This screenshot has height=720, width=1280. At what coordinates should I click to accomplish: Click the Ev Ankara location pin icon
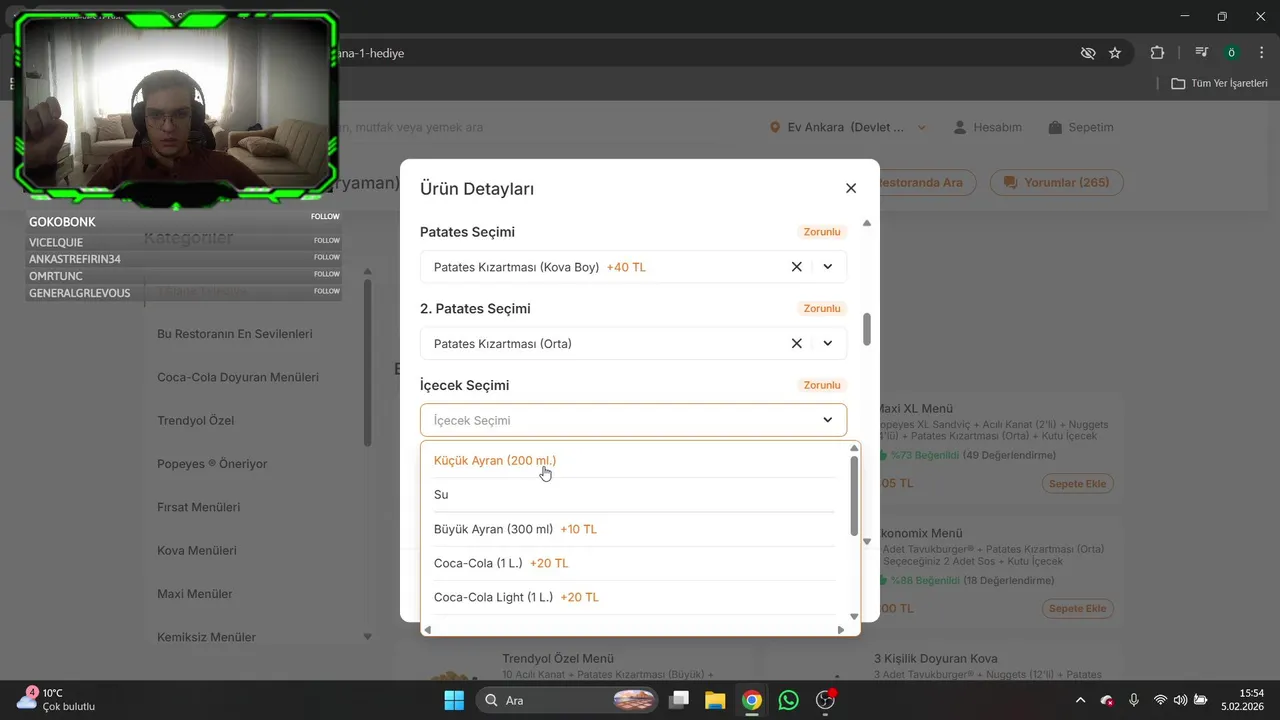point(775,128)
